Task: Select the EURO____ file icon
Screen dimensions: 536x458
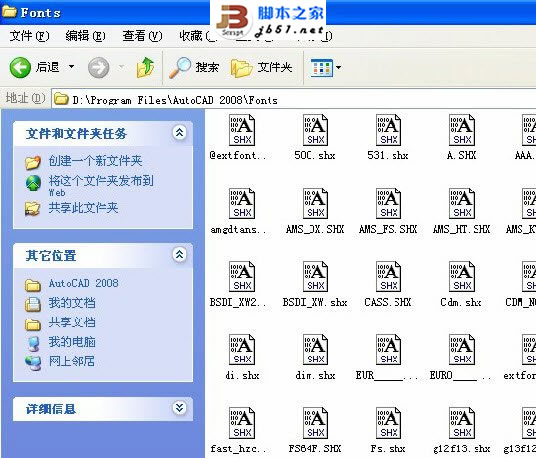Action: pos(462,350)
